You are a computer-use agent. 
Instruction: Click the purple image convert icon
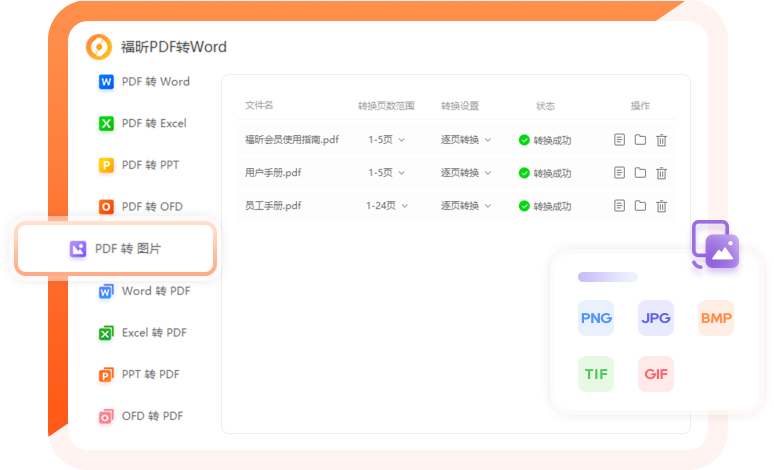click(715, 245)
